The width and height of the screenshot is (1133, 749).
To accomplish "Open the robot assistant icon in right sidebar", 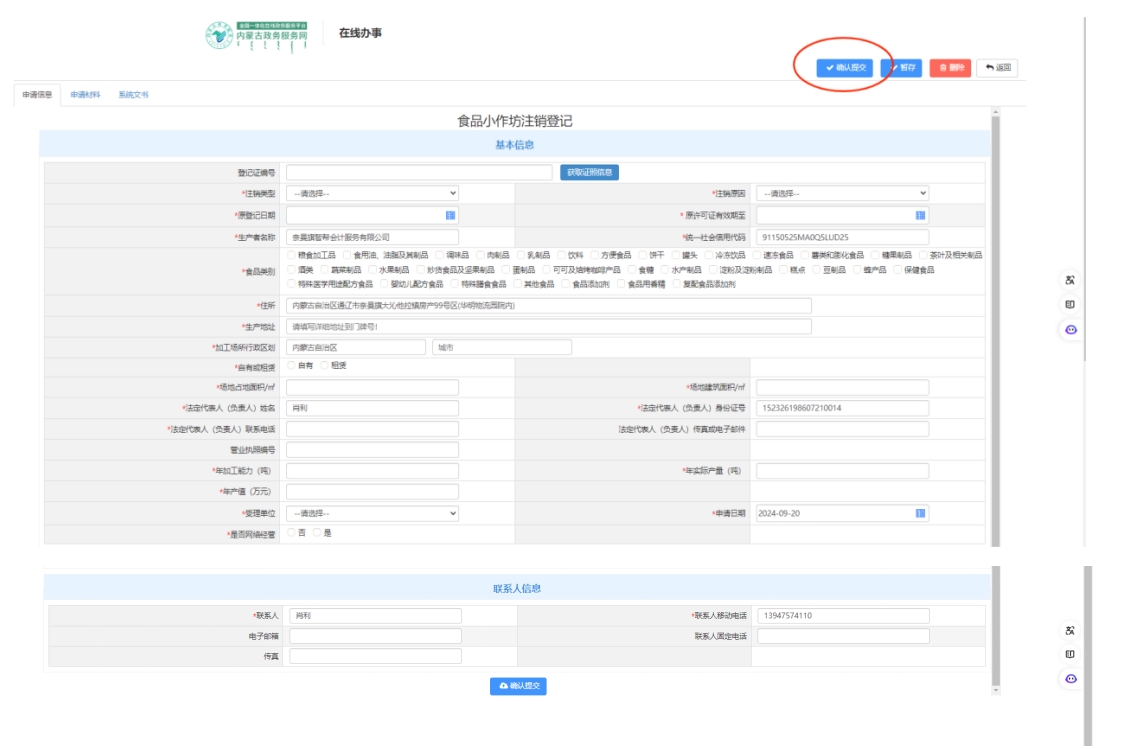I will [x=1070, y=329].
